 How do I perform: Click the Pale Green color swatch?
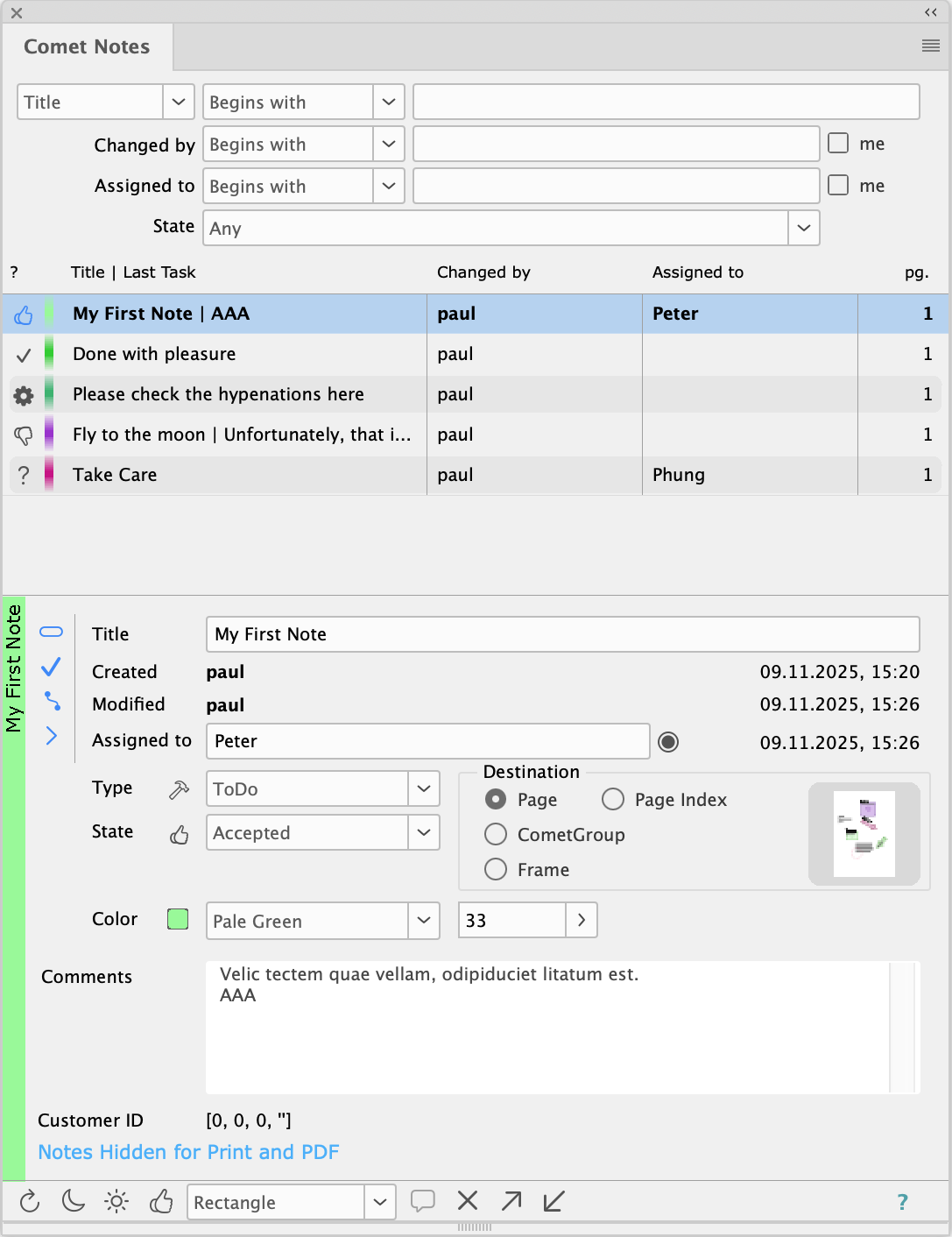[x=178, y=919]
